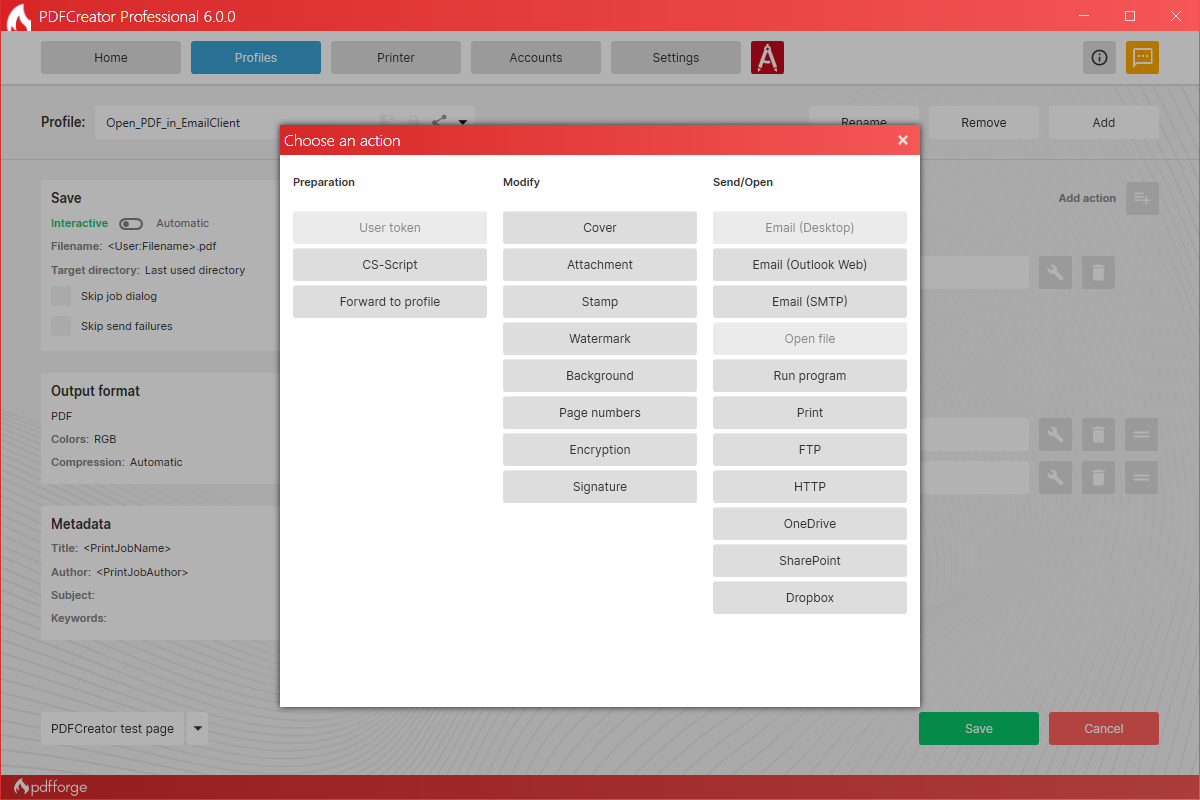
Task: Open the arrow beside PDFCreator test page
Action: pyautogui.click(x=198, y=729)
